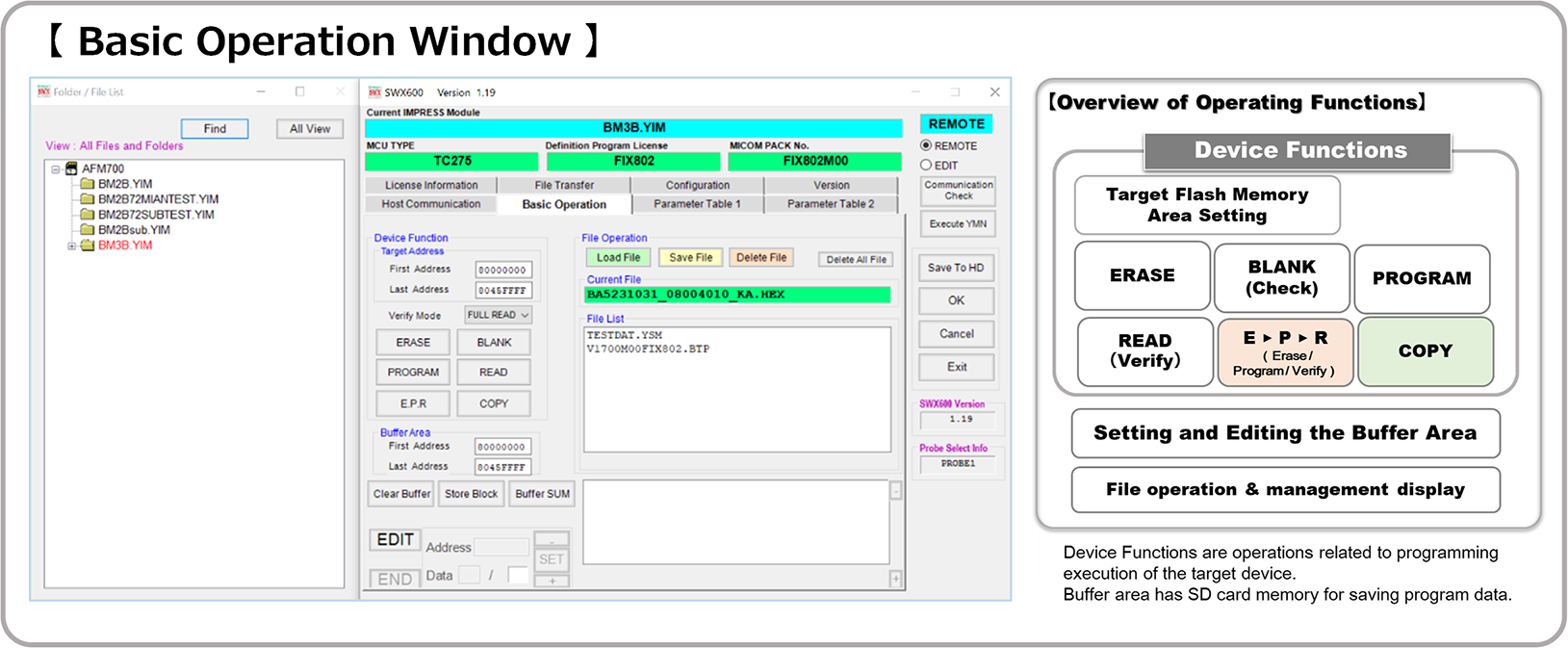Viewport: 1568px width, 648px height.
Task: Collapse the AFM700 tree node
Action: click(56, 169)
